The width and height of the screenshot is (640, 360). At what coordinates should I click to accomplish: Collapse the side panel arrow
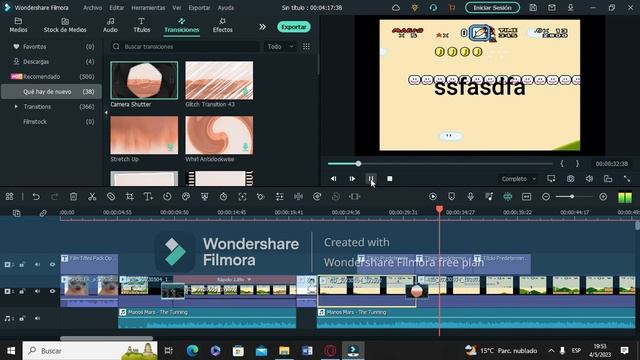106,113
